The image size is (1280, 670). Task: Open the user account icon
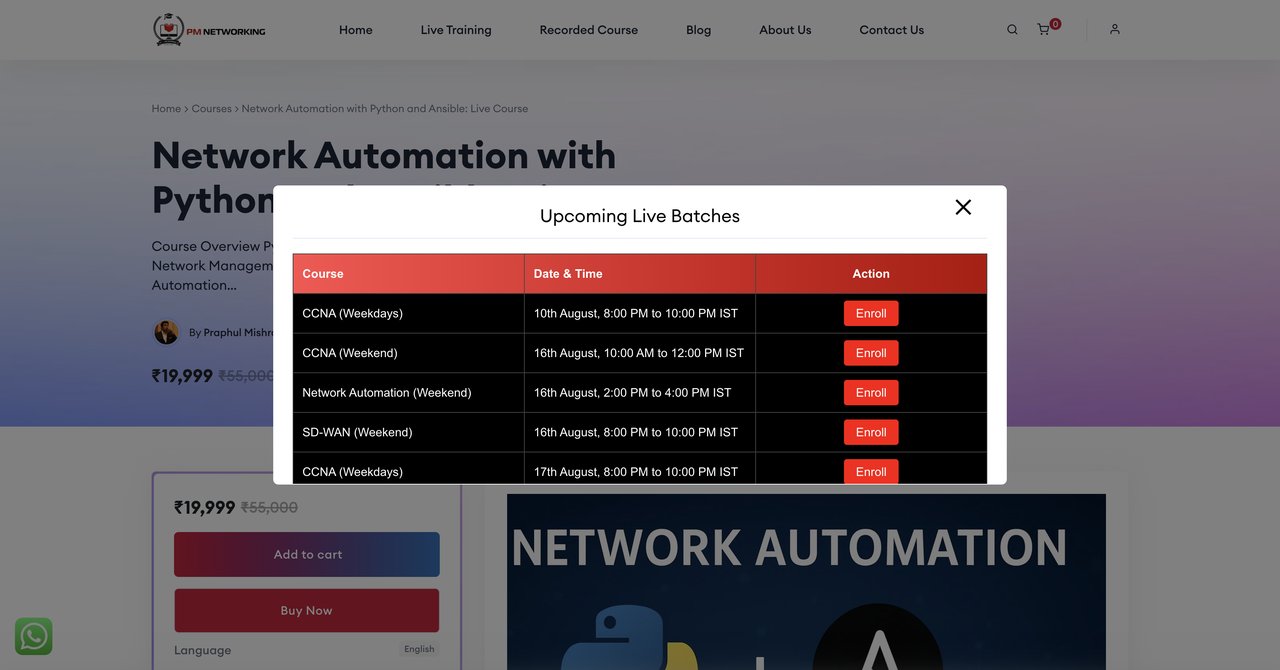pyautogui.click(x=1115, y=29)
